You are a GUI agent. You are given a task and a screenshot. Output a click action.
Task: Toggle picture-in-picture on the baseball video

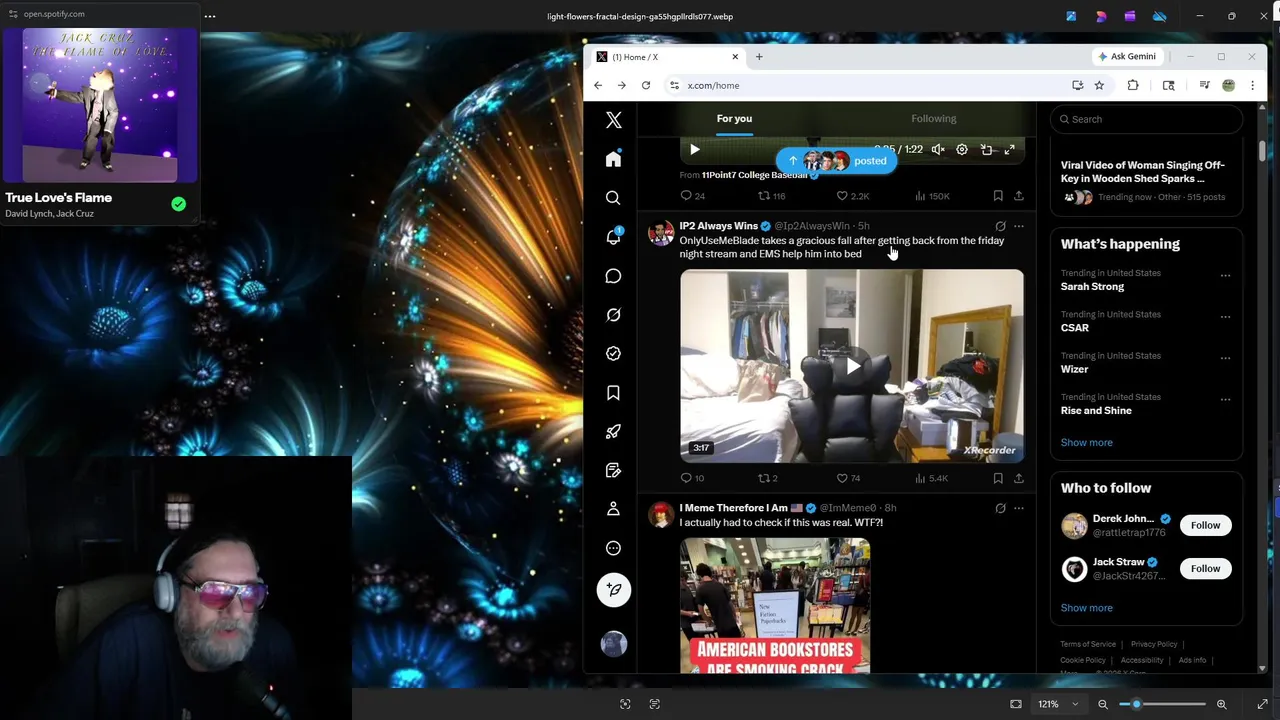pyautogui.click(x=986, y=150)
